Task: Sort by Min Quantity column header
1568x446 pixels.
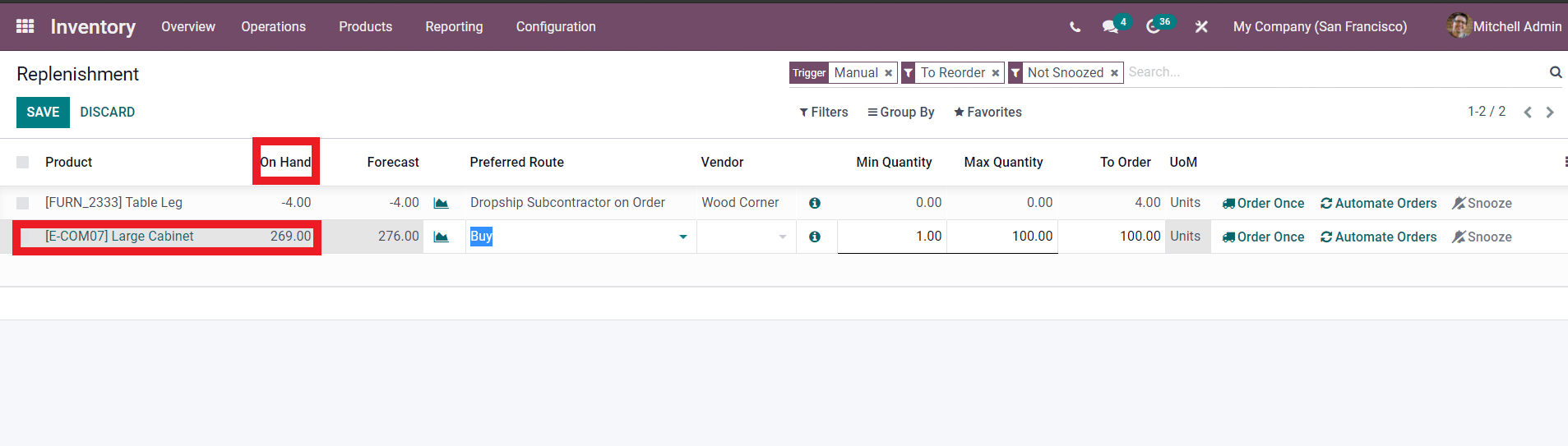Action: (894, 163)
